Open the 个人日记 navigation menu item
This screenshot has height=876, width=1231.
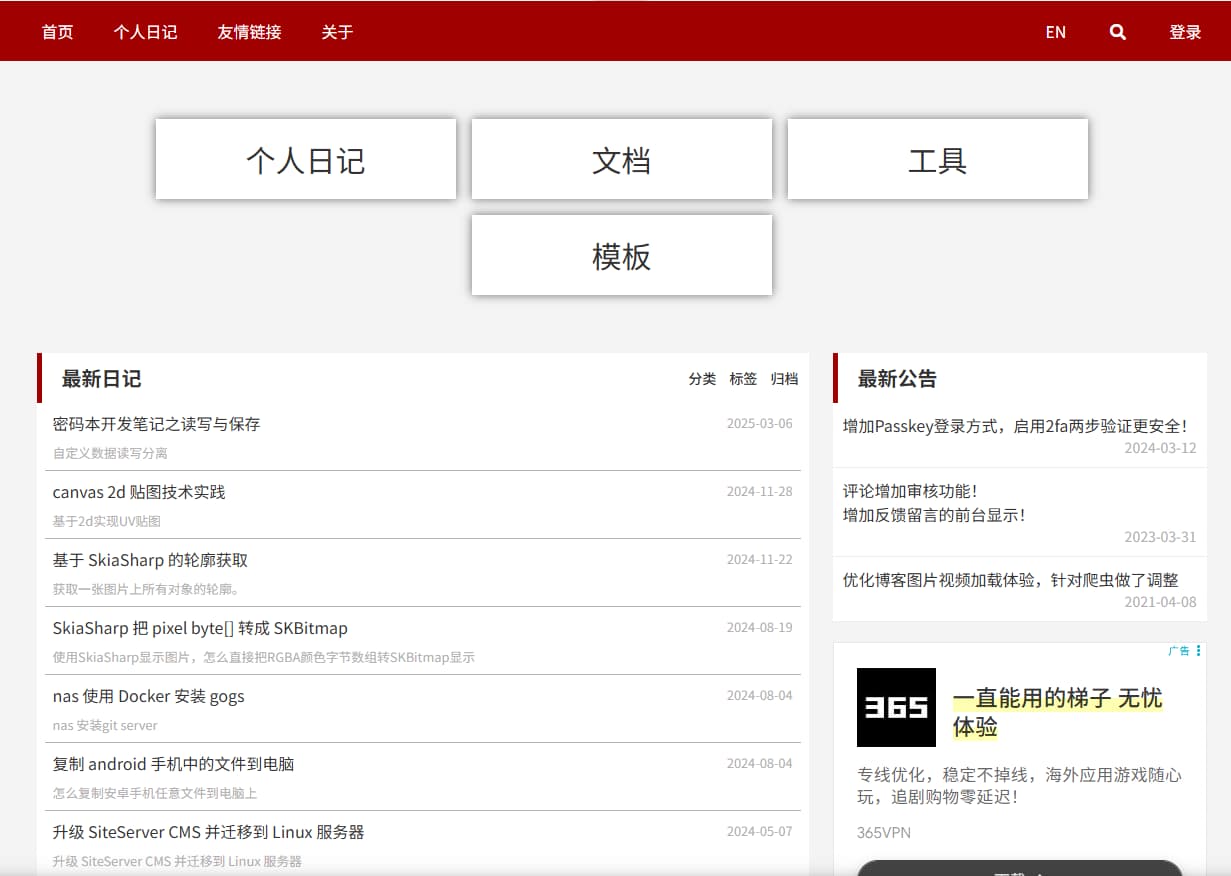tap(145, 31)
